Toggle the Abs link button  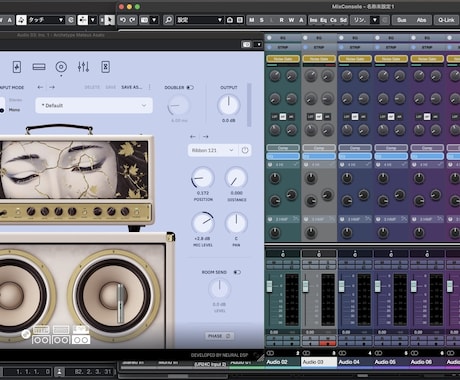tap(421, 20)
